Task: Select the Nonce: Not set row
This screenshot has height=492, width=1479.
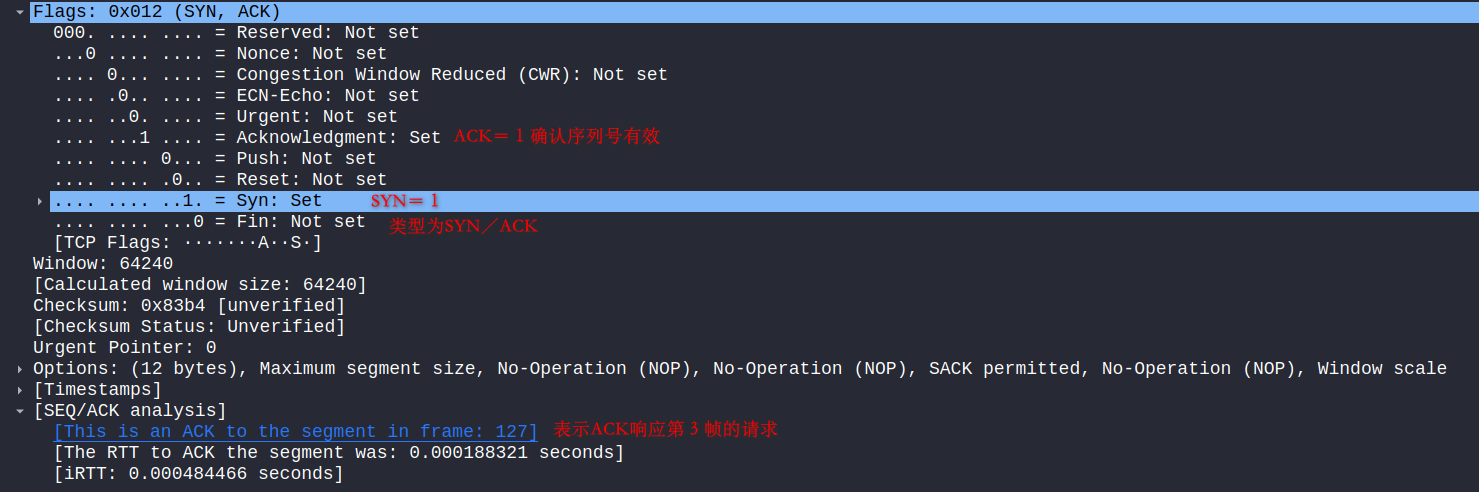Action: (220, 54)
